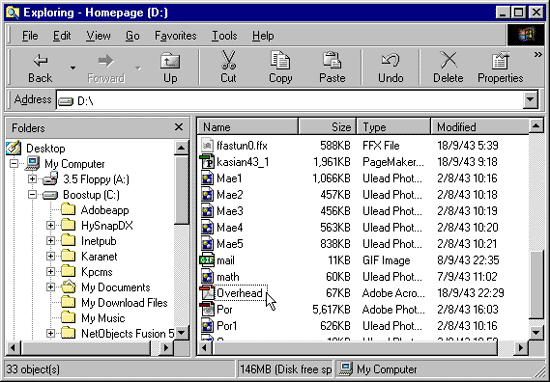
Task: Open the Address bar dropdown
Action: pyautogui.click(x=530, y=101)
